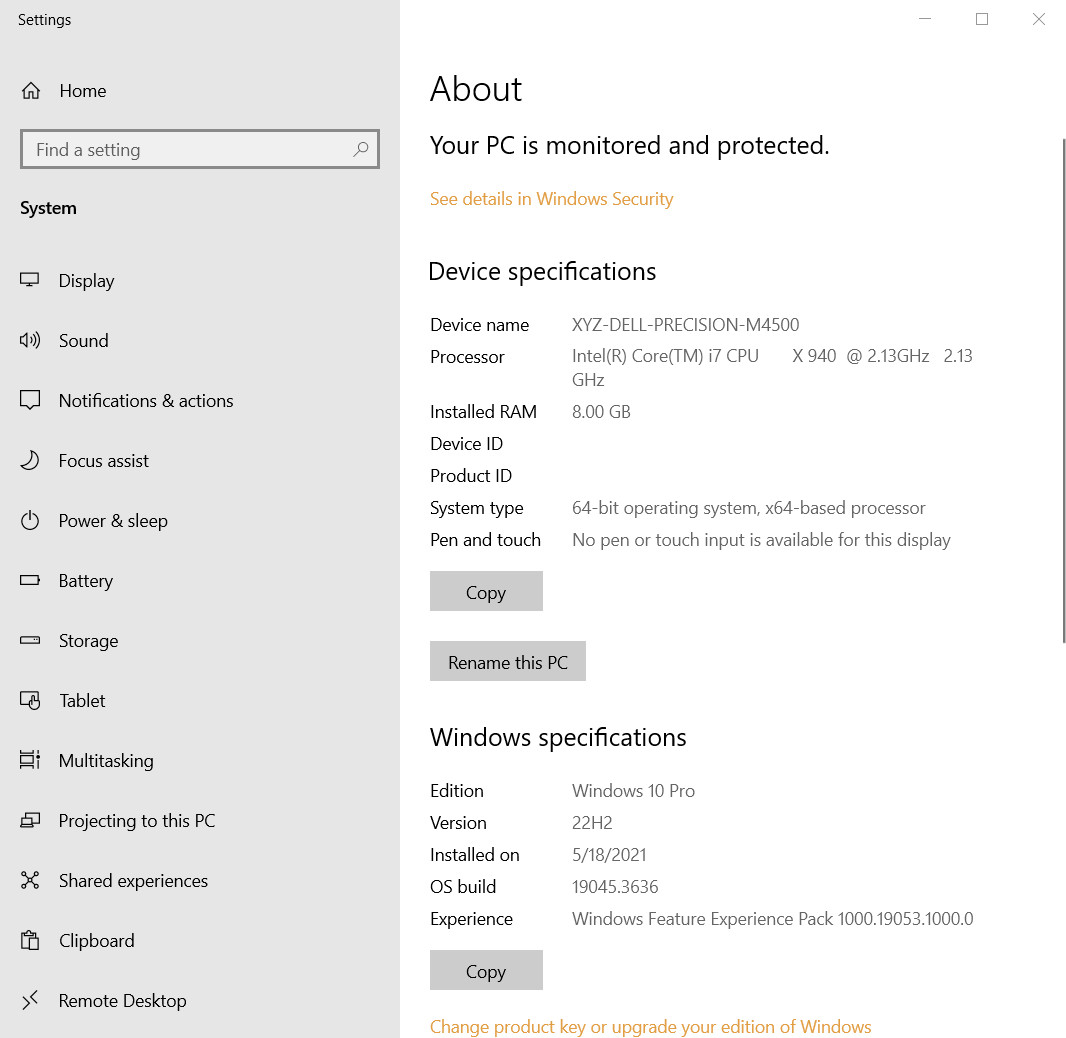
Task: Click the Product ID label
Action: point(471,475)
